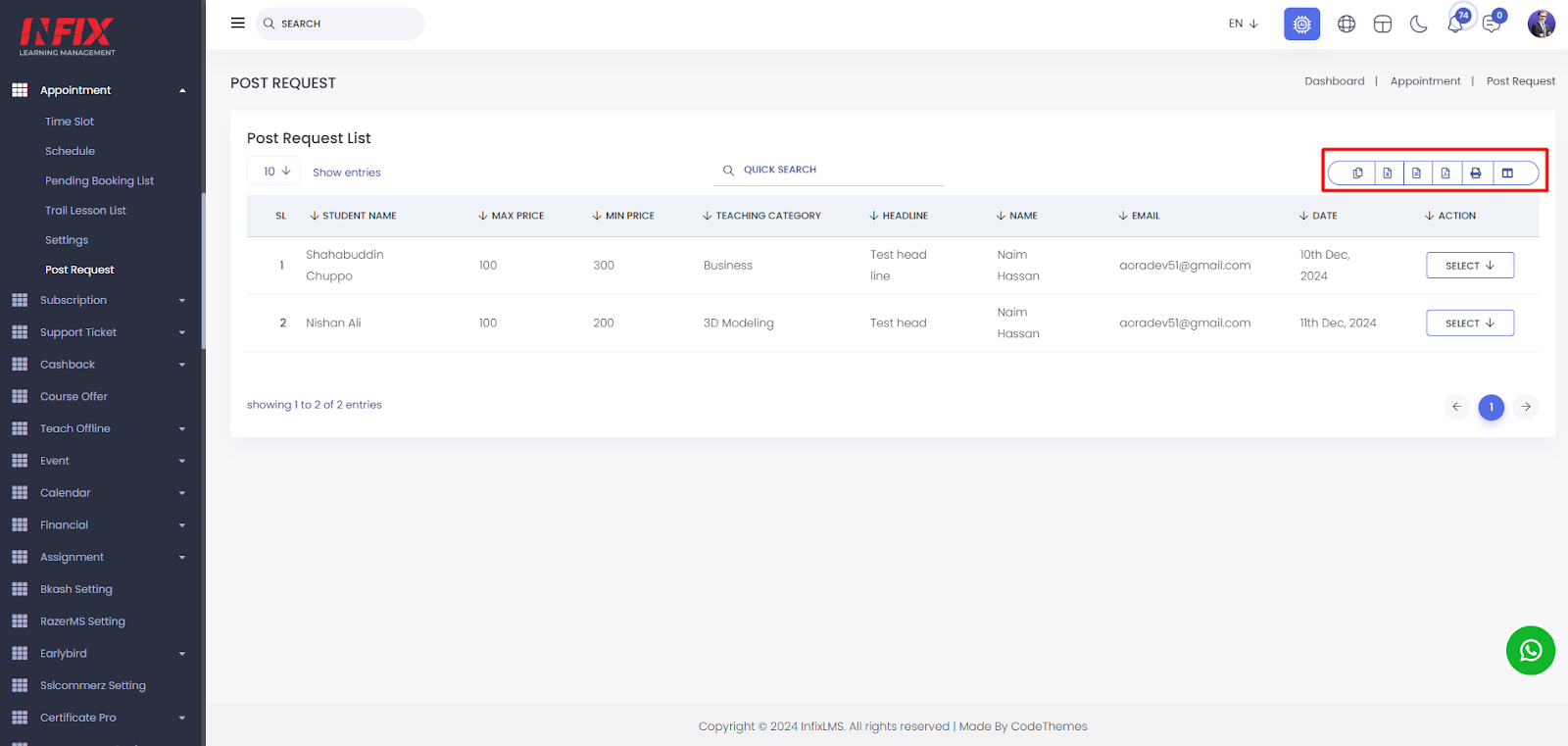Toggle dark mode moon icon
The width and height of the screenshot is (1568, 746).
[1418, 25]
